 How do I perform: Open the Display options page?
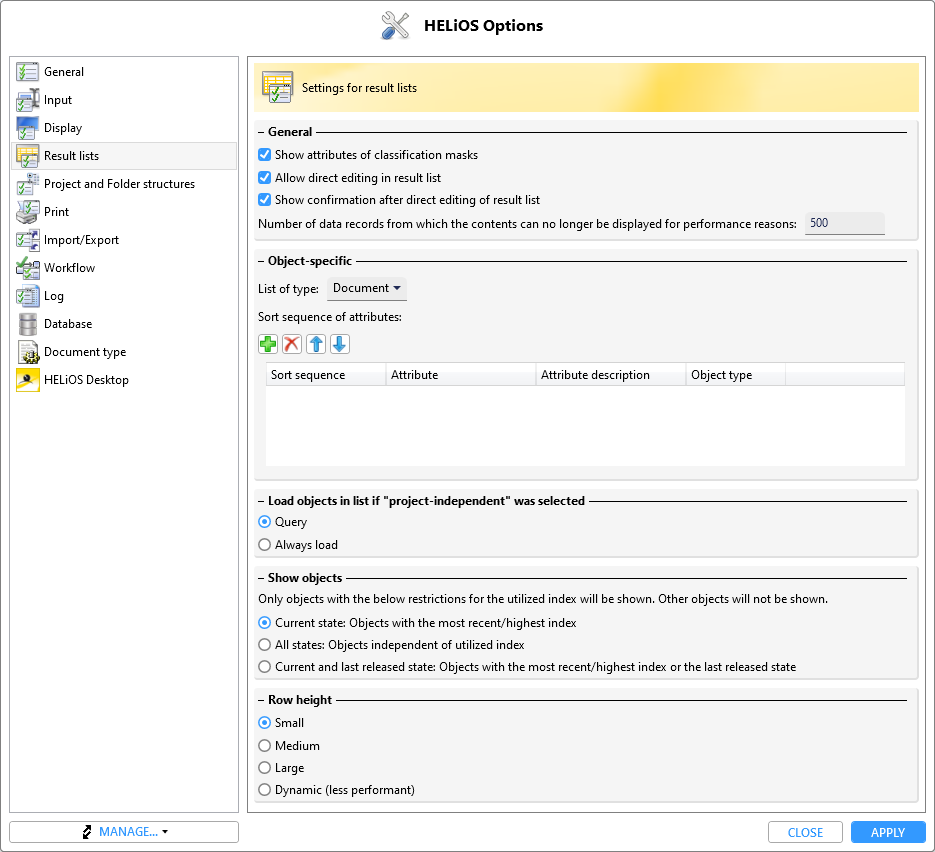(124, 128)
